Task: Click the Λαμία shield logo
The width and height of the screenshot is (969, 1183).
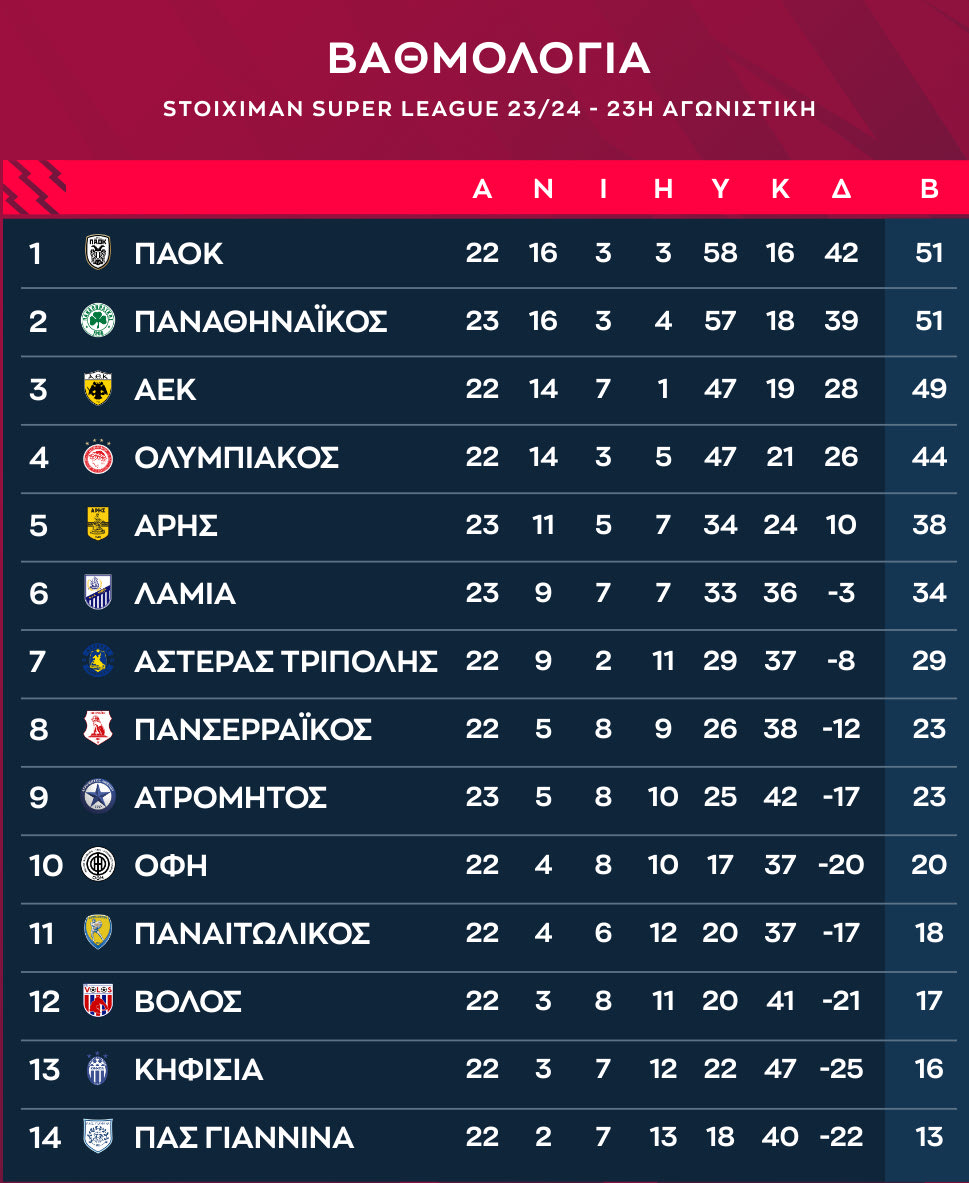Action: (98, 593)
